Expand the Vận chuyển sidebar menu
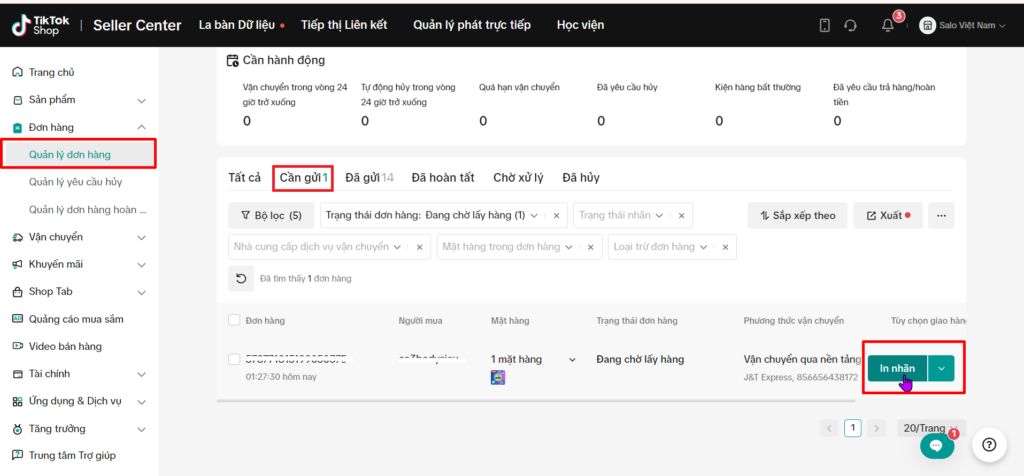1024x476 pixels. coord(142,238)
